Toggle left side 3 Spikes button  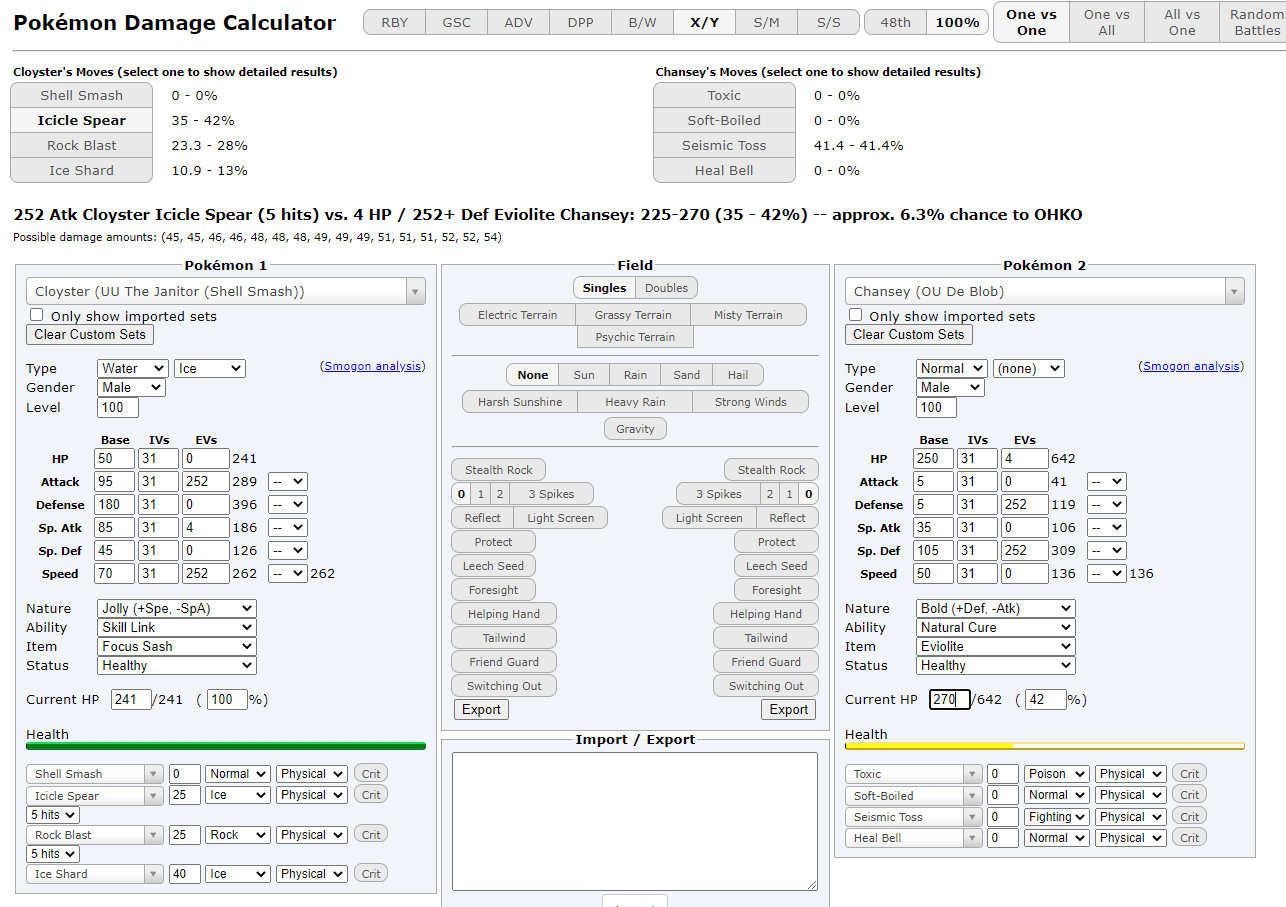coord(552,494)
